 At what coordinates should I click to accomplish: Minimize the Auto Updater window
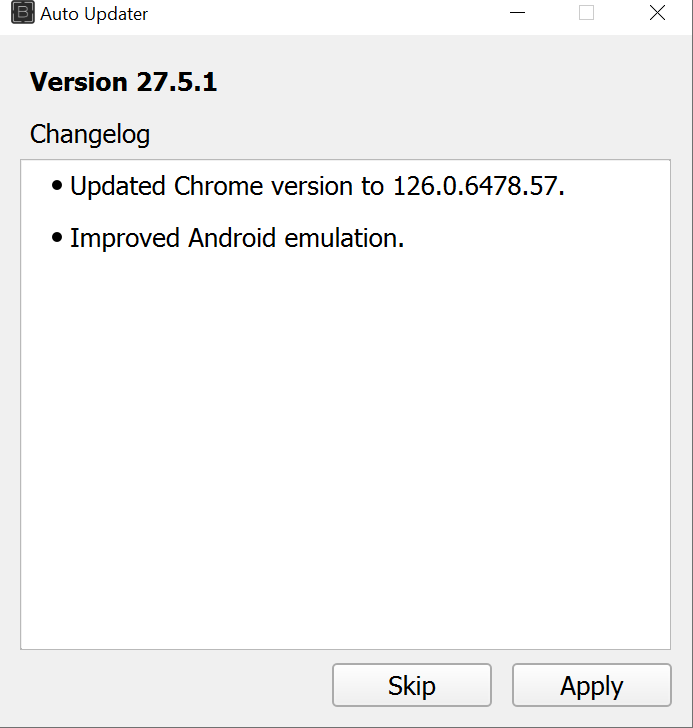pos(517,14)
